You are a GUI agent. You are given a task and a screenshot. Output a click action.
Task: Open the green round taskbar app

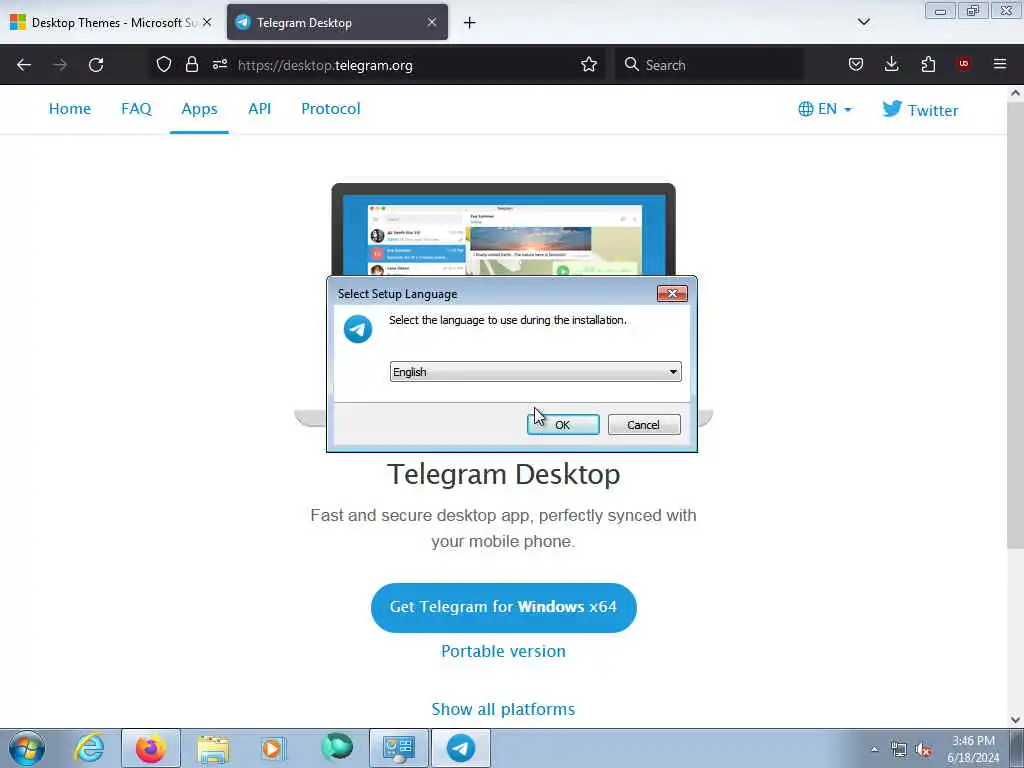tap(337, 748)
